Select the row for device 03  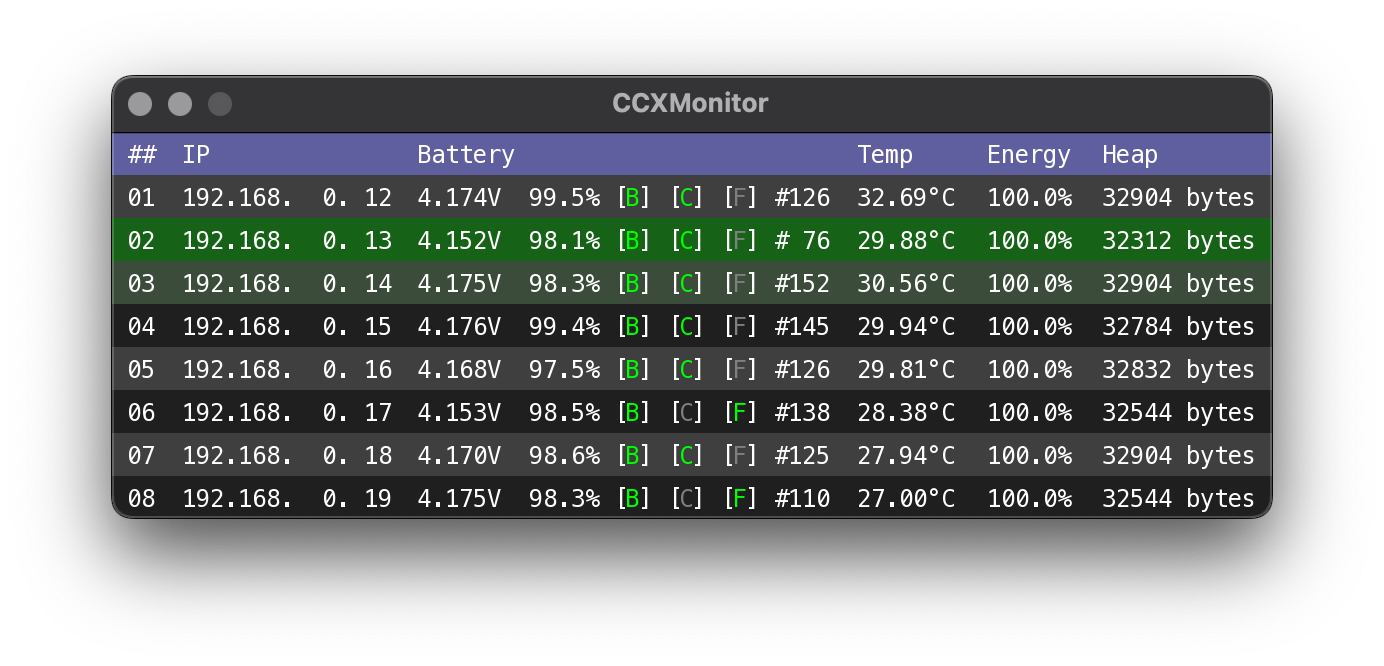[x=141, y=284]
